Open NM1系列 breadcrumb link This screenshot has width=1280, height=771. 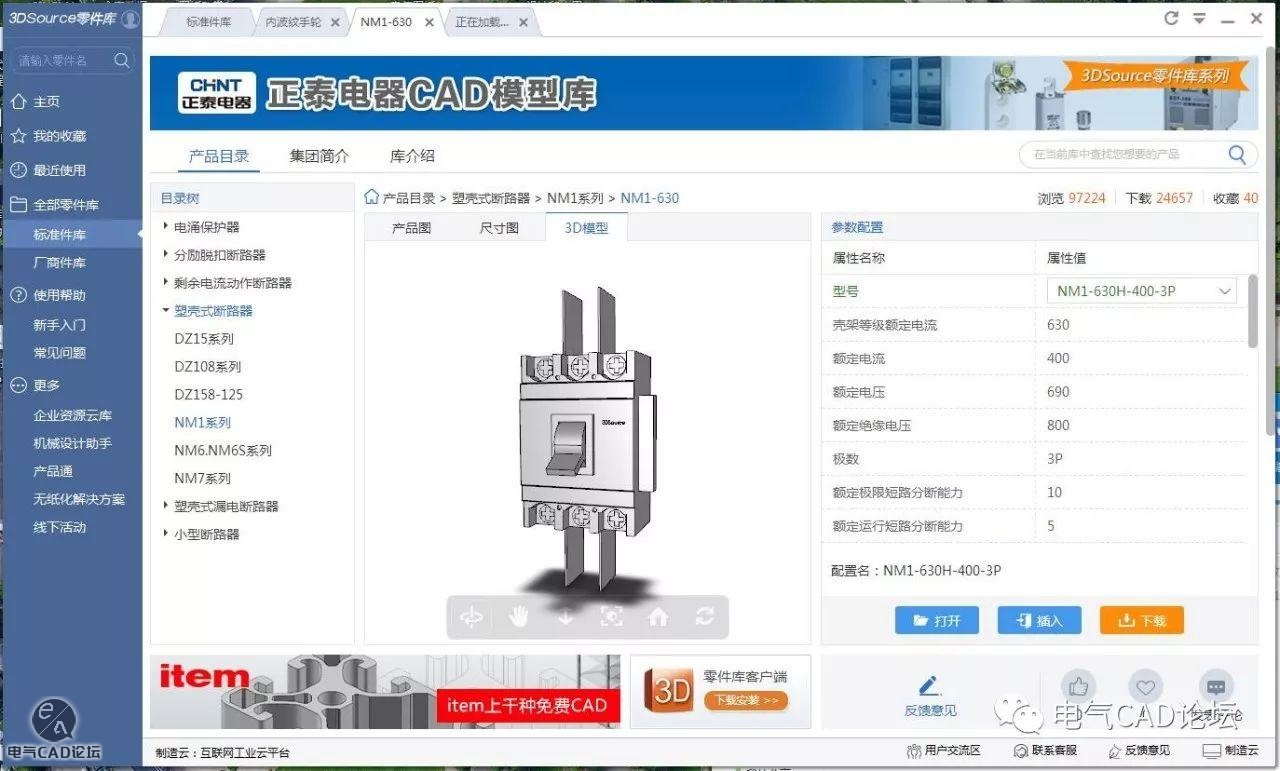[575, 198]
